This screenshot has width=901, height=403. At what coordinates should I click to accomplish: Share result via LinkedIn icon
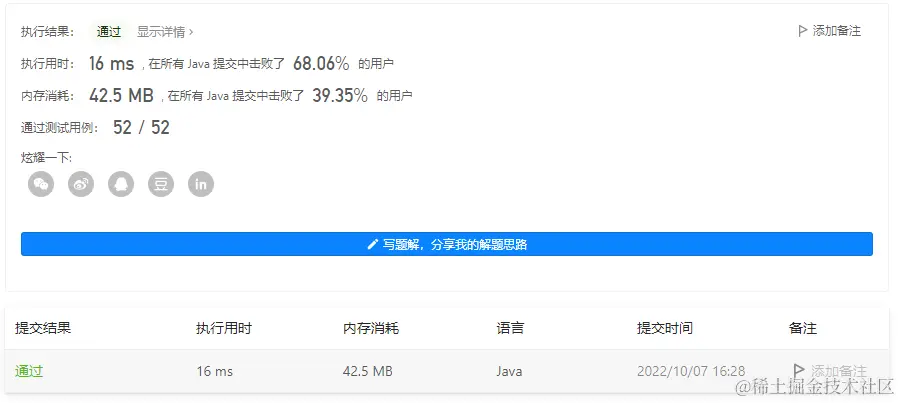tap(201, 184)
